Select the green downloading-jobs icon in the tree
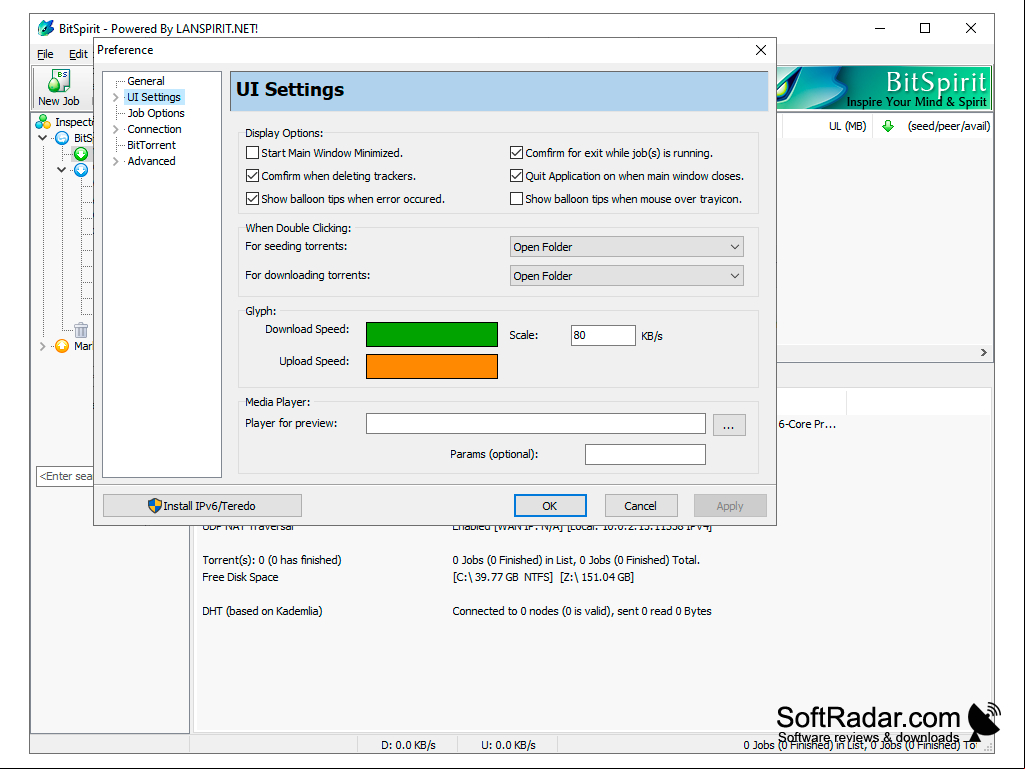The width and height of the screenshot is (1025, 769). coord(81,154)
